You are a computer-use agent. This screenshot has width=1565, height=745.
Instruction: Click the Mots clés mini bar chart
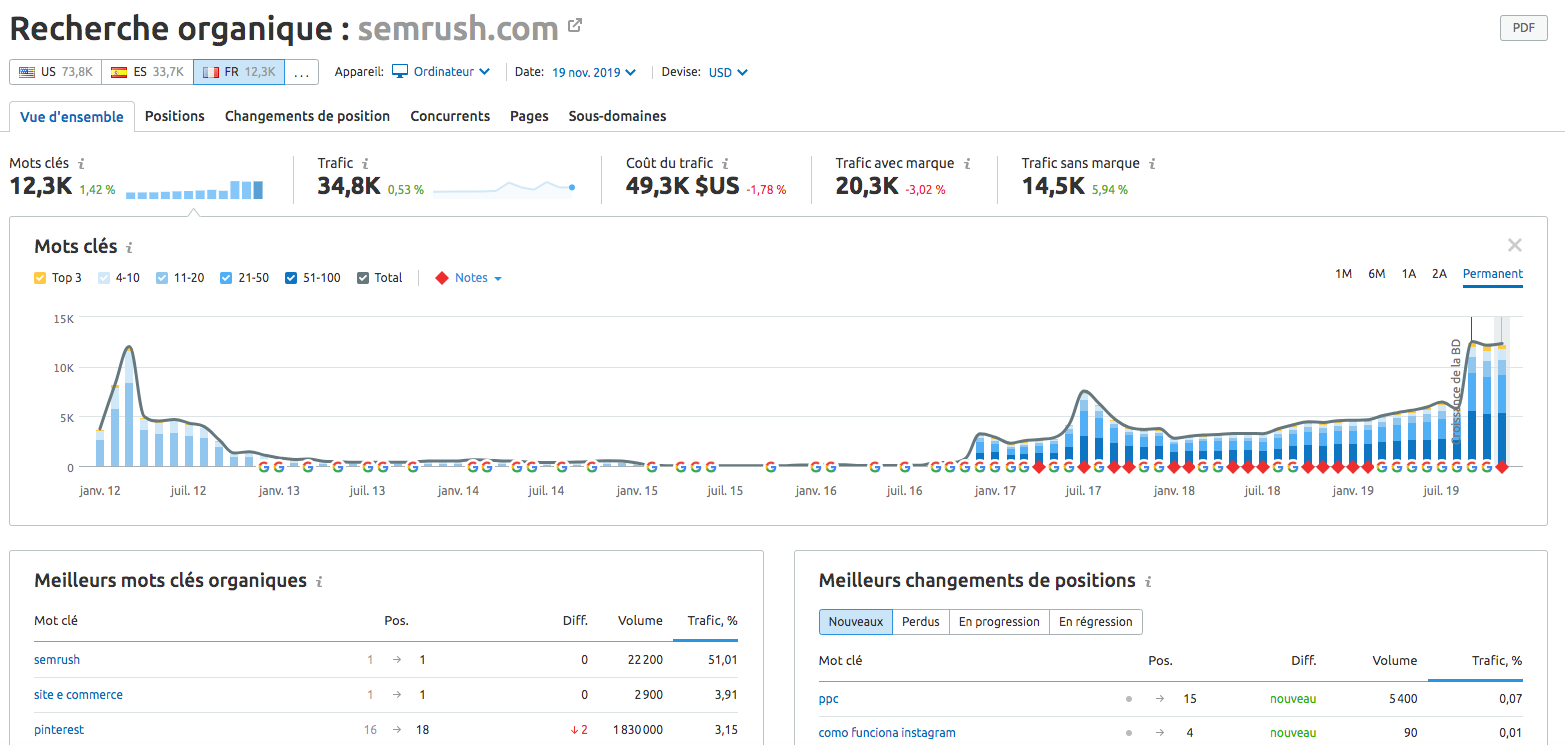tap(195, 189)
